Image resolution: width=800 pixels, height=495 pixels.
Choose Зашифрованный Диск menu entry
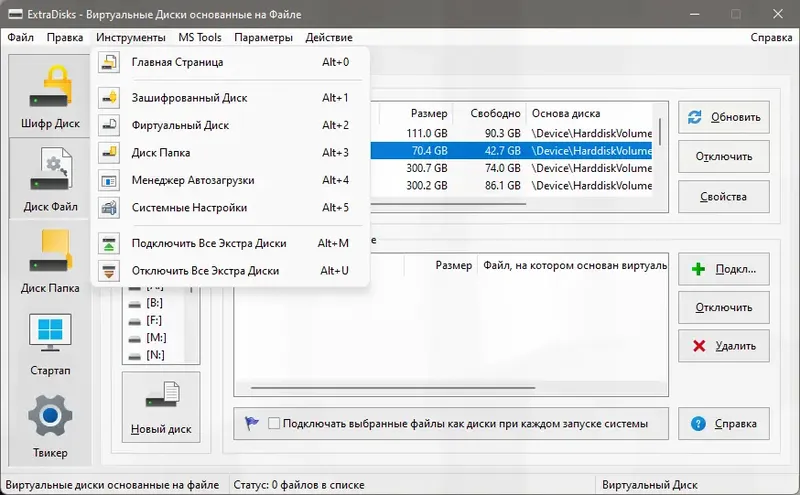coord(230,98)
